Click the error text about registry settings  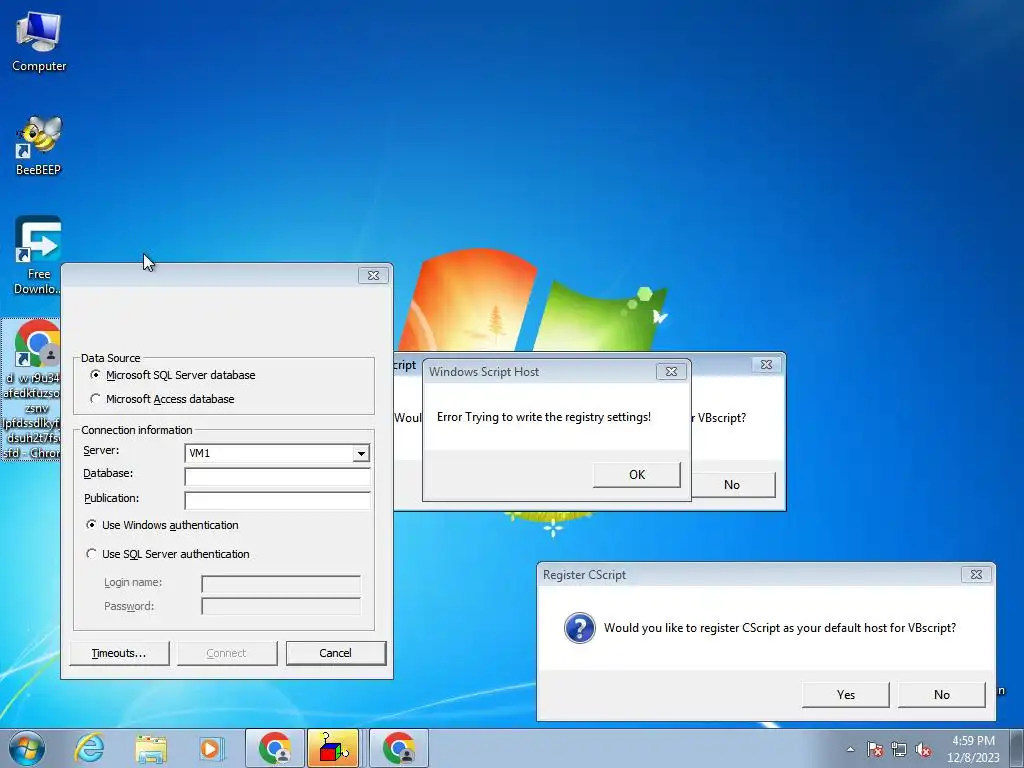tap(544, 417)
